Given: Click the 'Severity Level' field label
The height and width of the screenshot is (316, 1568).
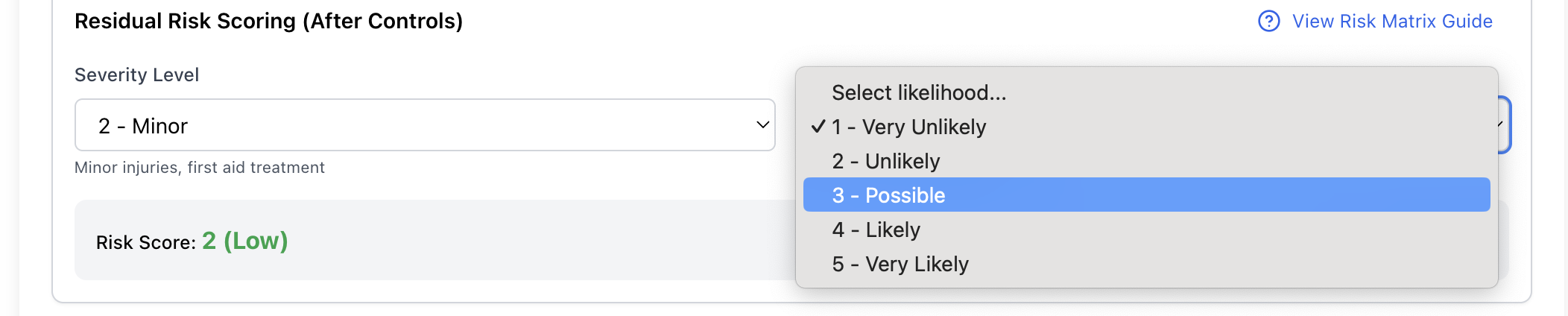Looking at the screenshot, I should point(136,75).
